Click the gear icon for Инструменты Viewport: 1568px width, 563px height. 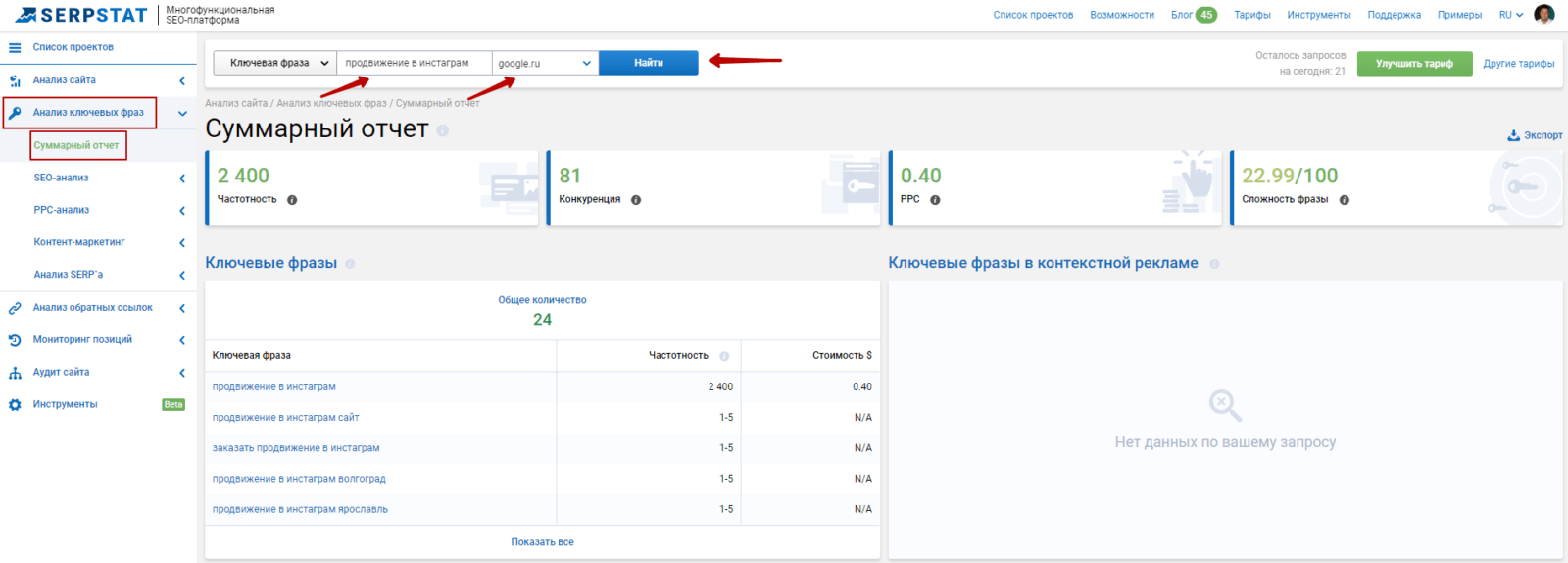pyautogui.click(x=15, y=404)
